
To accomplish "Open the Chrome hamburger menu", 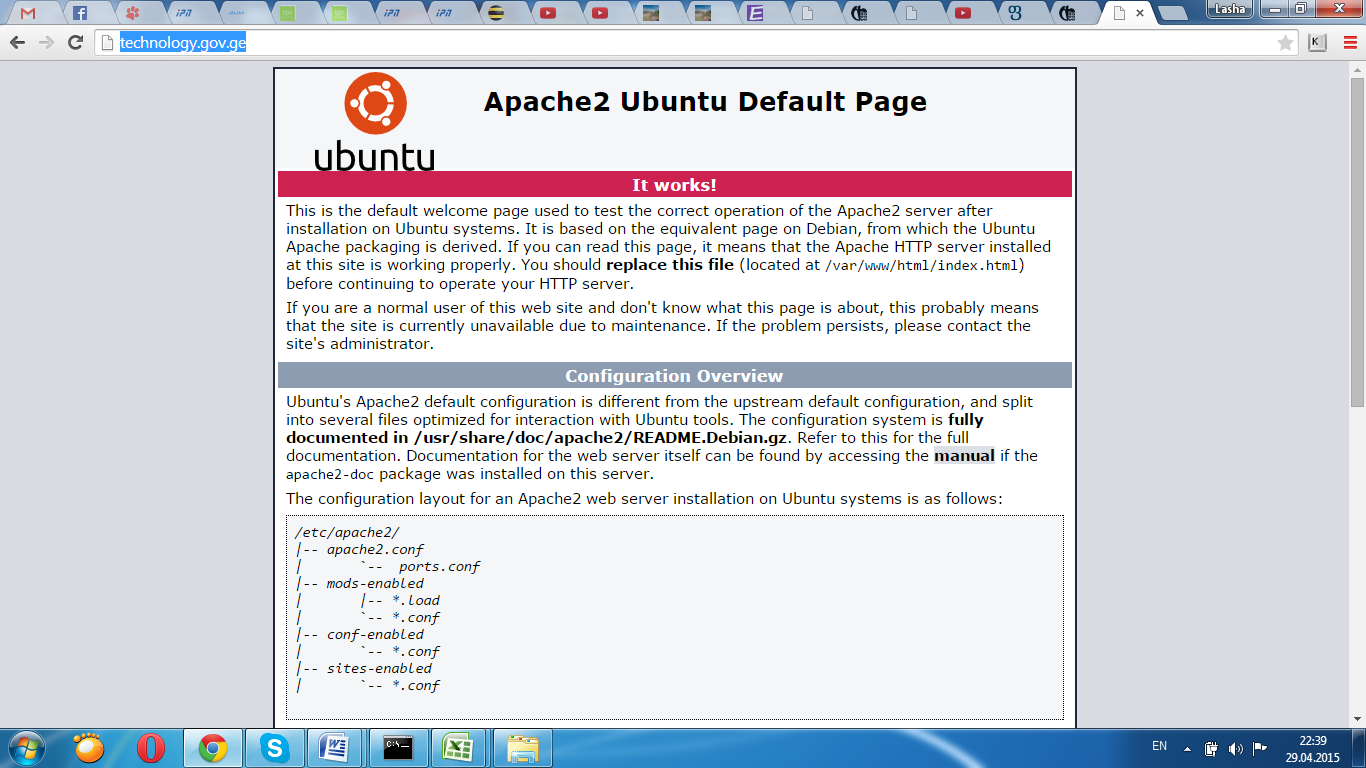I will click(1348, 42).
